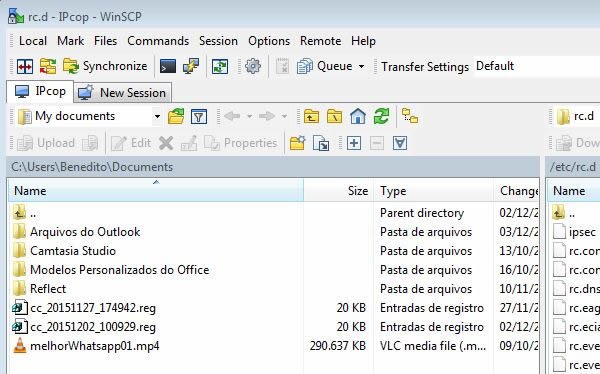Open the Remote menu

tap(320, 41)
